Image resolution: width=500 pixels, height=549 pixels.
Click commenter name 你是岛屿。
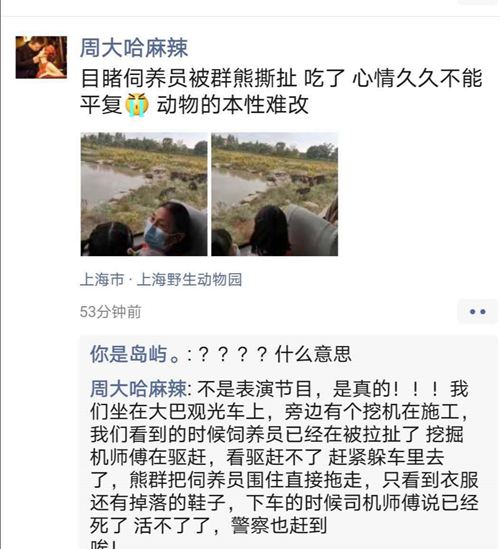[135, 354]
